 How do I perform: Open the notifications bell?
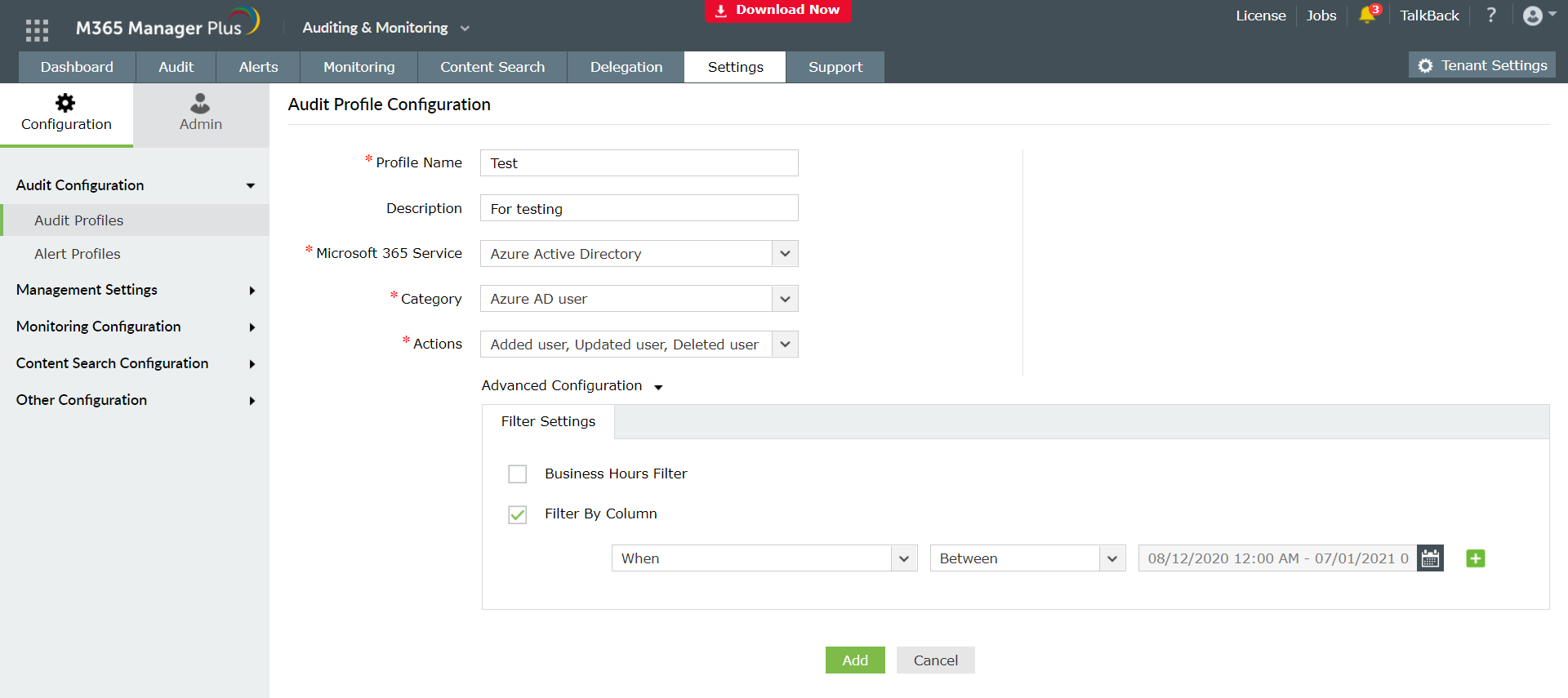click(1368, 15)
